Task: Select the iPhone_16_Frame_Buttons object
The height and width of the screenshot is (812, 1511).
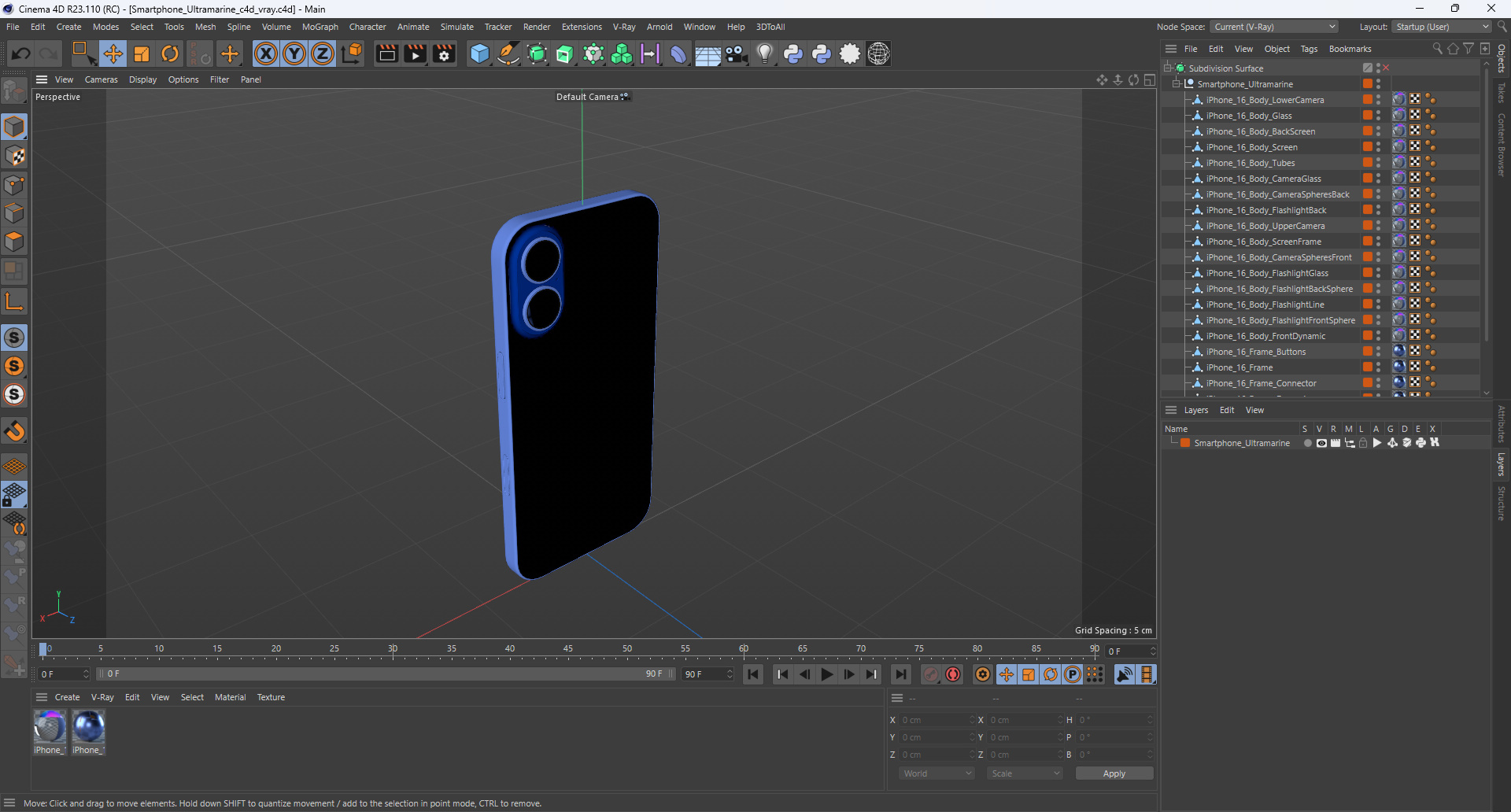Action: click(x=1255, y=352)
